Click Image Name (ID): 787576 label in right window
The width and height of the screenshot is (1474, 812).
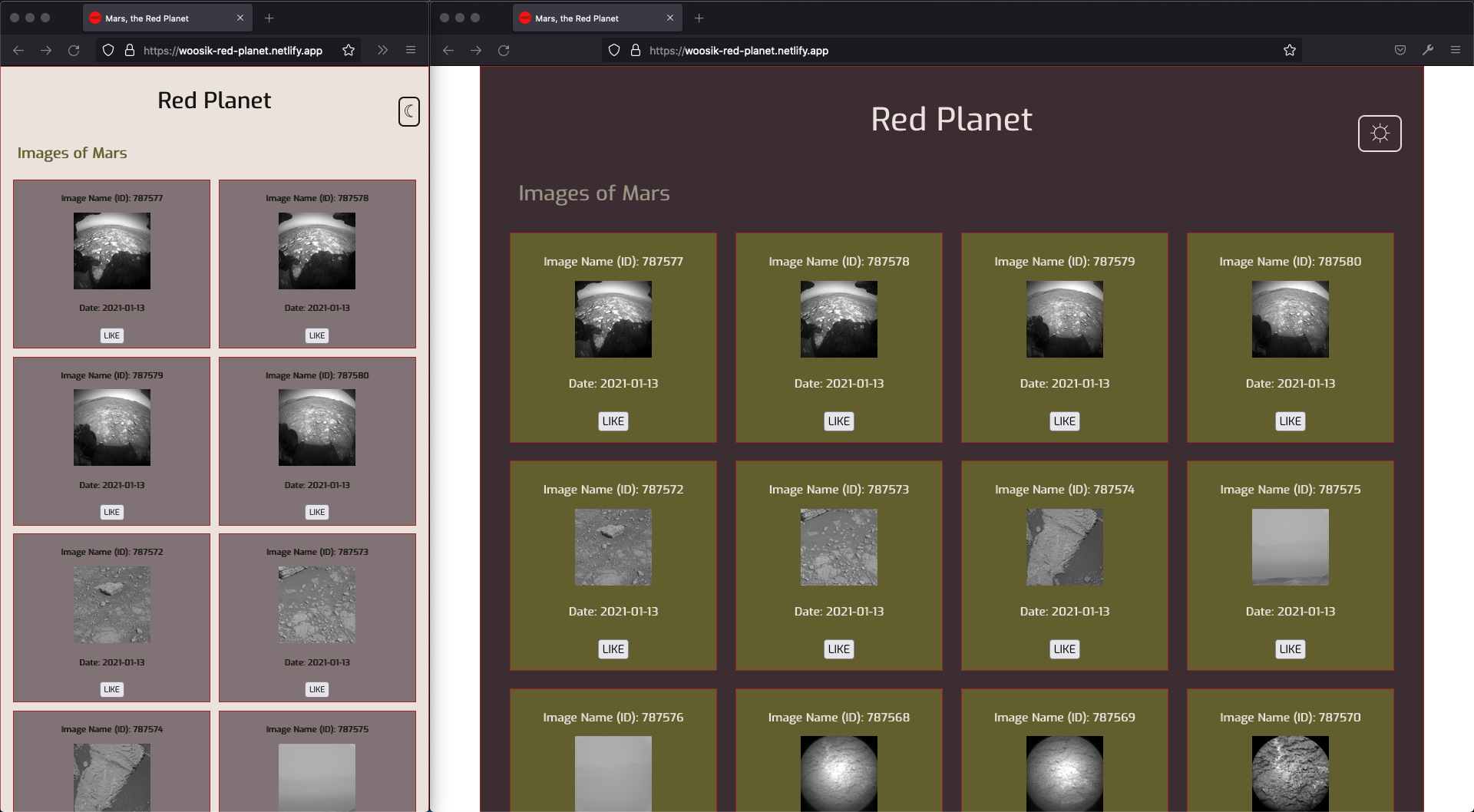tap(613, 718)
